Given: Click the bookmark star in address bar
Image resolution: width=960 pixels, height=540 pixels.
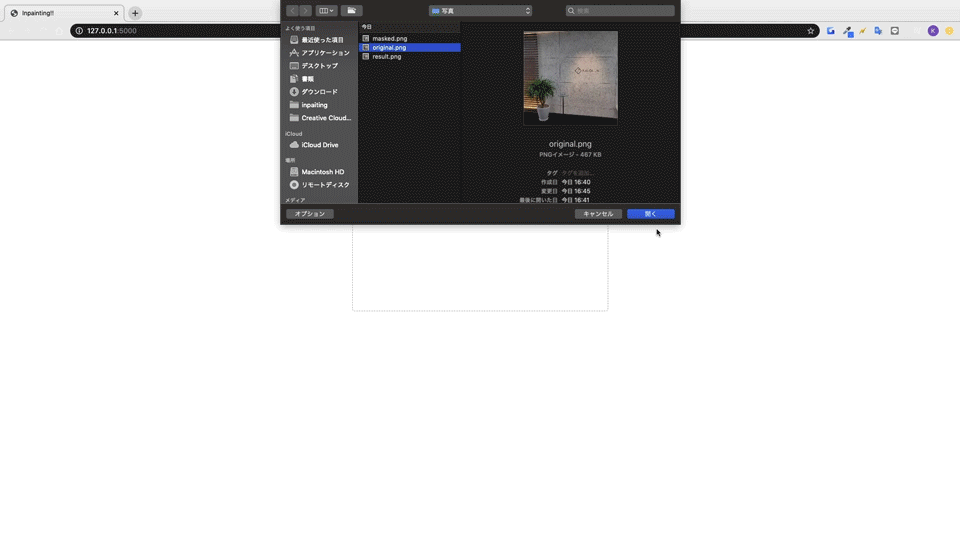Looking at the screenshot, I should [811, 31].
